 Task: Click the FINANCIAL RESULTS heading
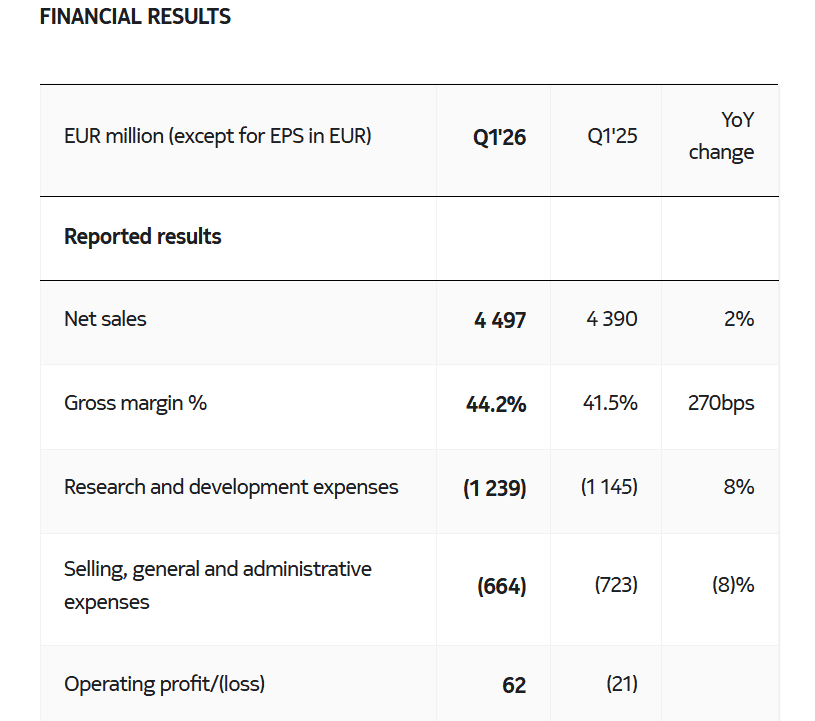(135, 17)
